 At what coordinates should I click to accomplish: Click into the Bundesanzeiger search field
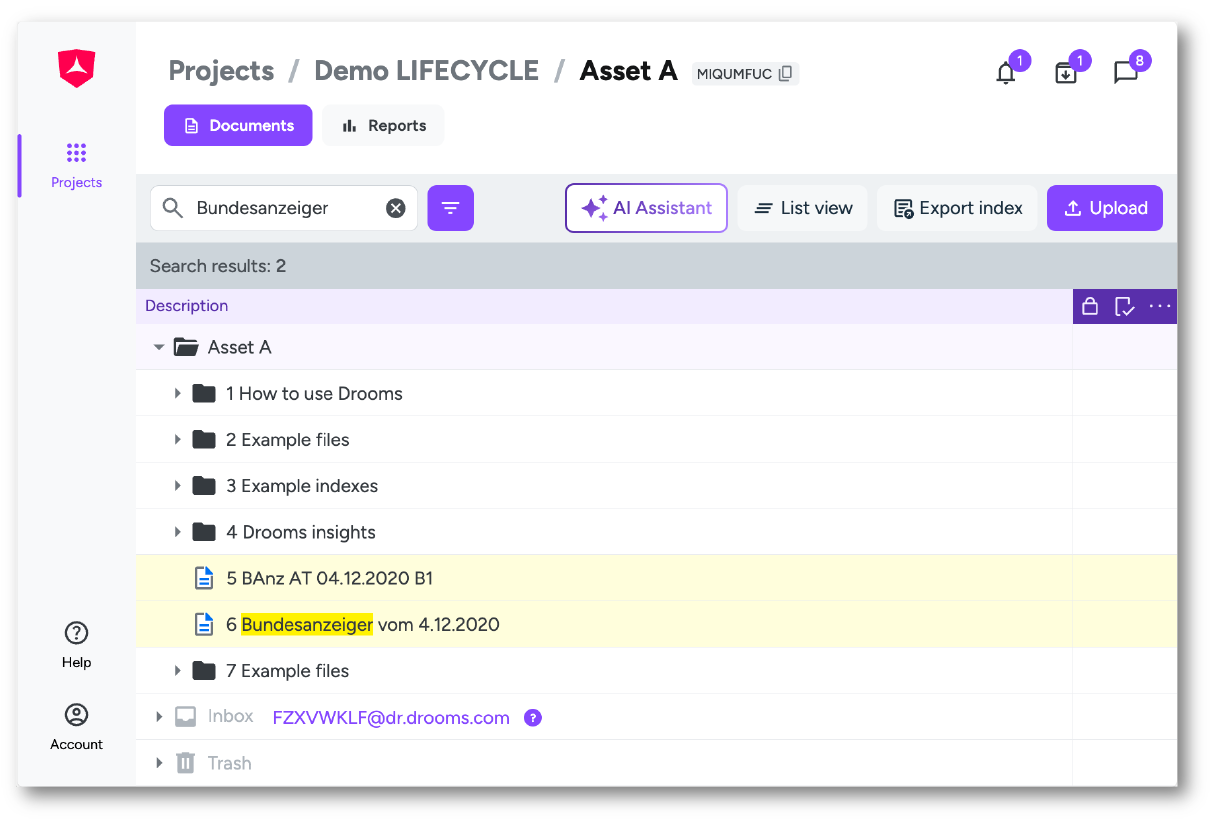coord(284,208)
